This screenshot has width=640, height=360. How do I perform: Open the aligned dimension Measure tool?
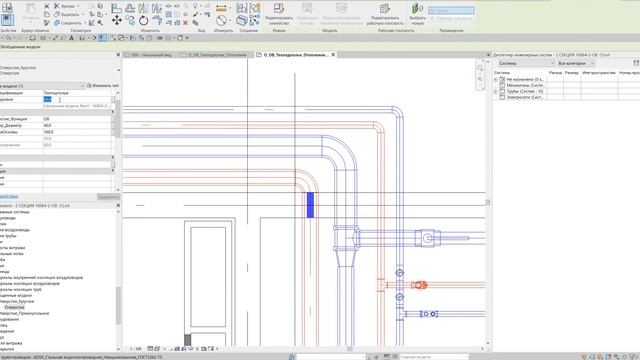click(221, 8)
